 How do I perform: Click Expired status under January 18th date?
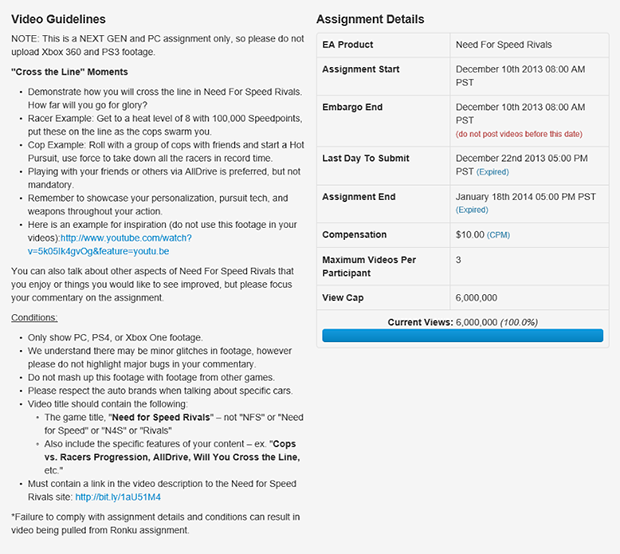pos(472,210)
